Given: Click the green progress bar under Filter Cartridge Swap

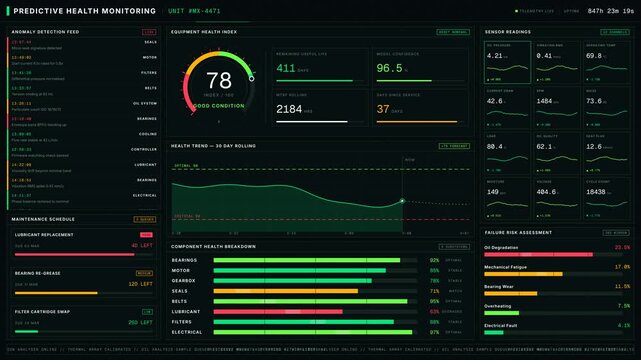Looking at the screenshot, I should tap(26, 331).
